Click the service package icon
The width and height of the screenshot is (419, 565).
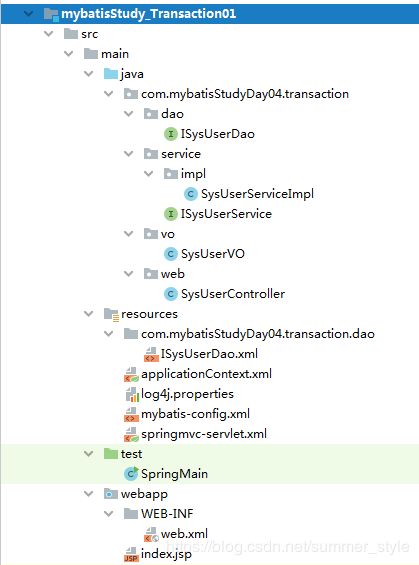click(151, 154)
